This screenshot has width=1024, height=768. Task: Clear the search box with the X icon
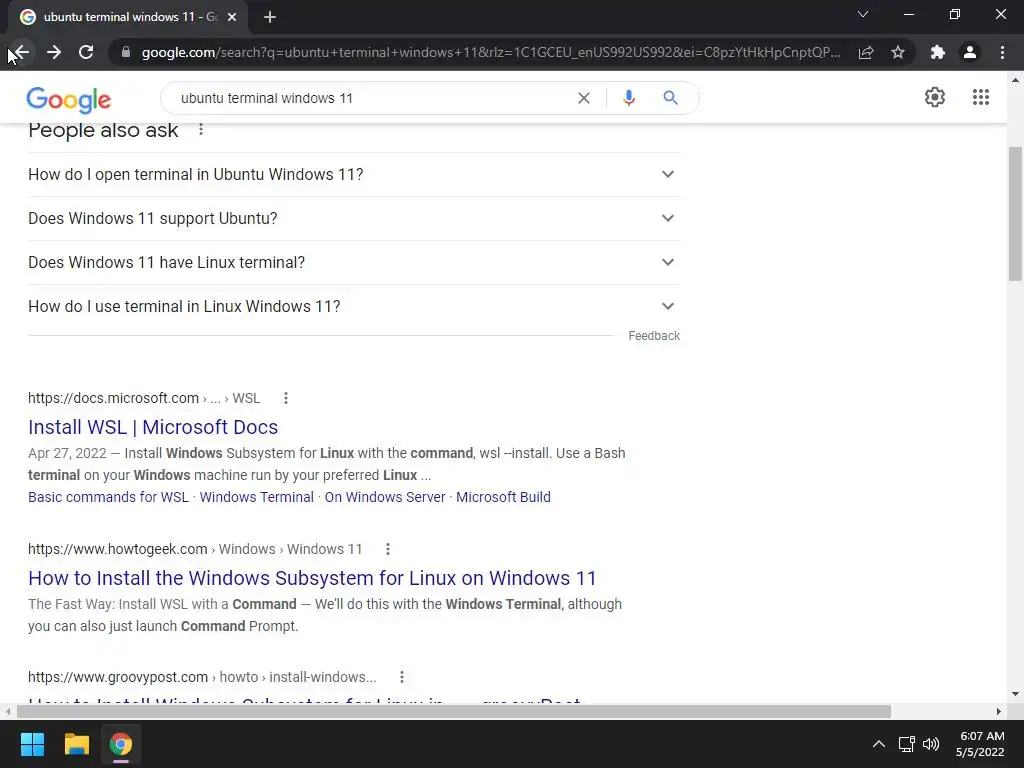pos(584,98)
